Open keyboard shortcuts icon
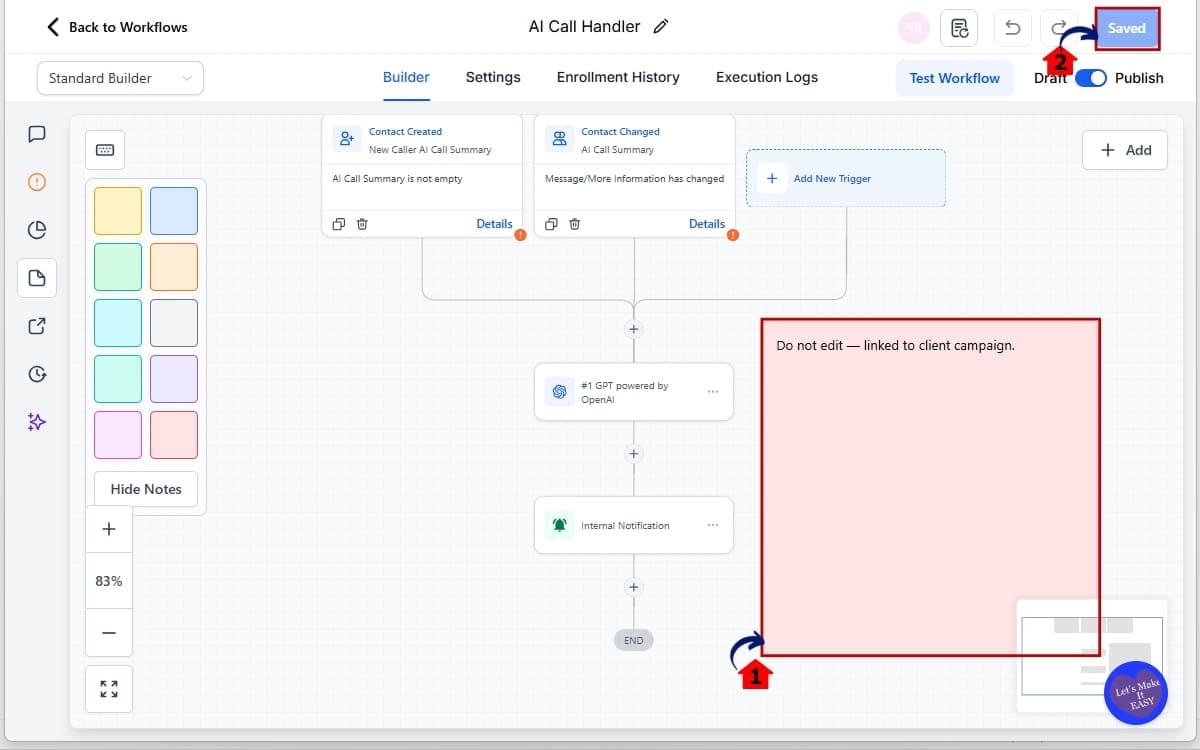Viewport: 1200px width, 750px height. click(105, 150)
